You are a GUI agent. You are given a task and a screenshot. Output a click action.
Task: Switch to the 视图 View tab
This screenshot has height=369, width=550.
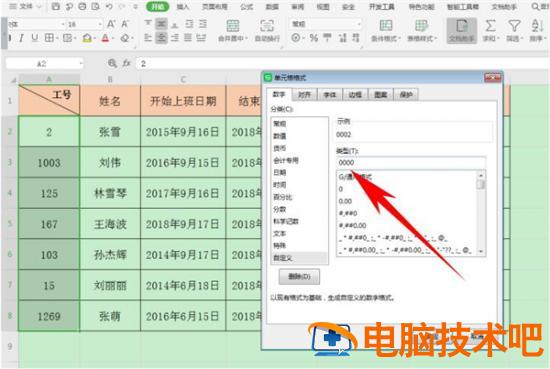pyautogui.click(x=323, y=6)
